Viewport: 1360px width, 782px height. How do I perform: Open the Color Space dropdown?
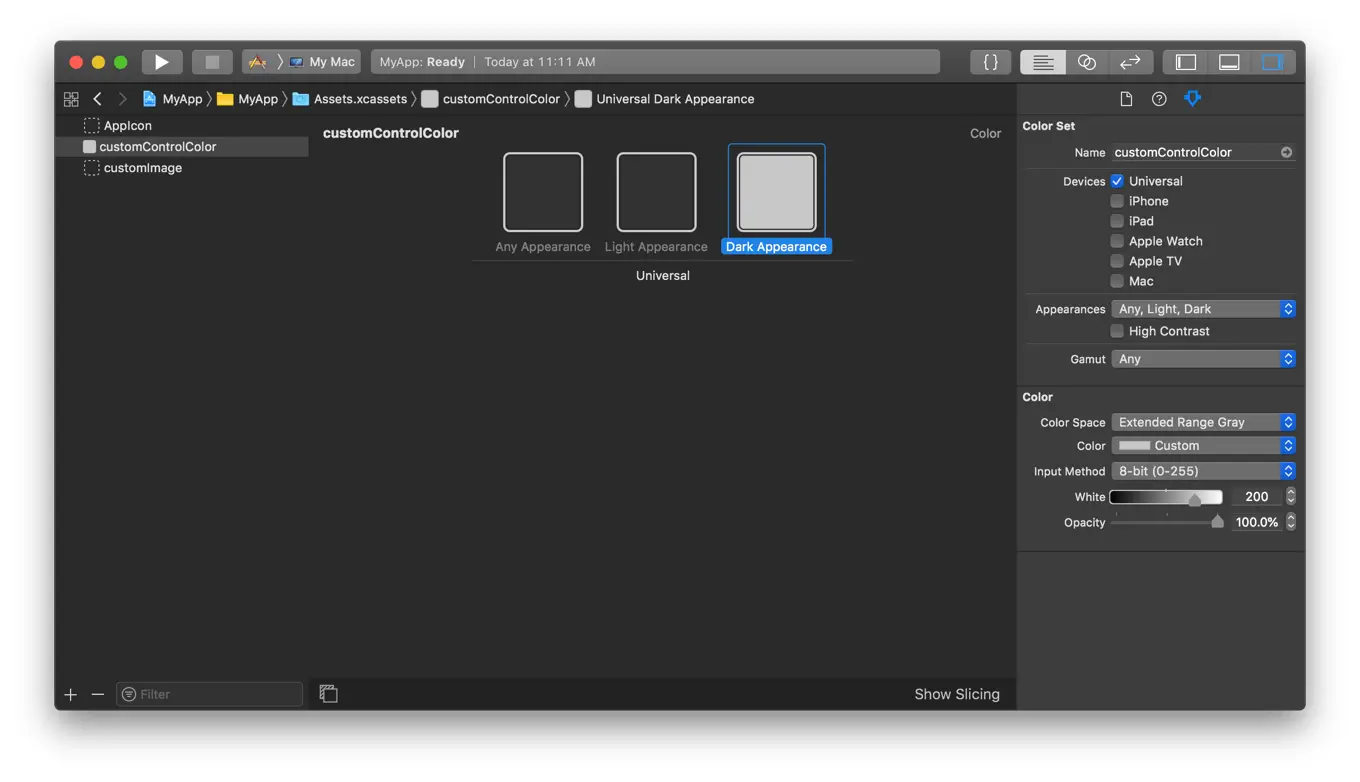click(x=1204, y=422)
